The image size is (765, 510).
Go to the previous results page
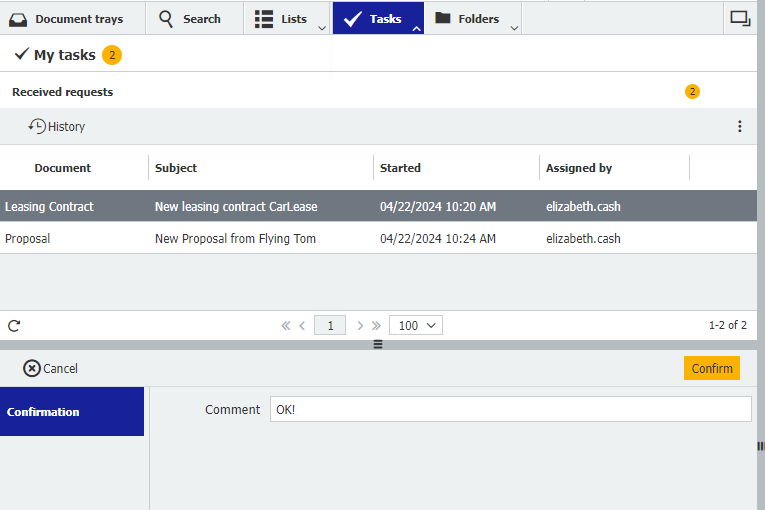tap(302, 325)
